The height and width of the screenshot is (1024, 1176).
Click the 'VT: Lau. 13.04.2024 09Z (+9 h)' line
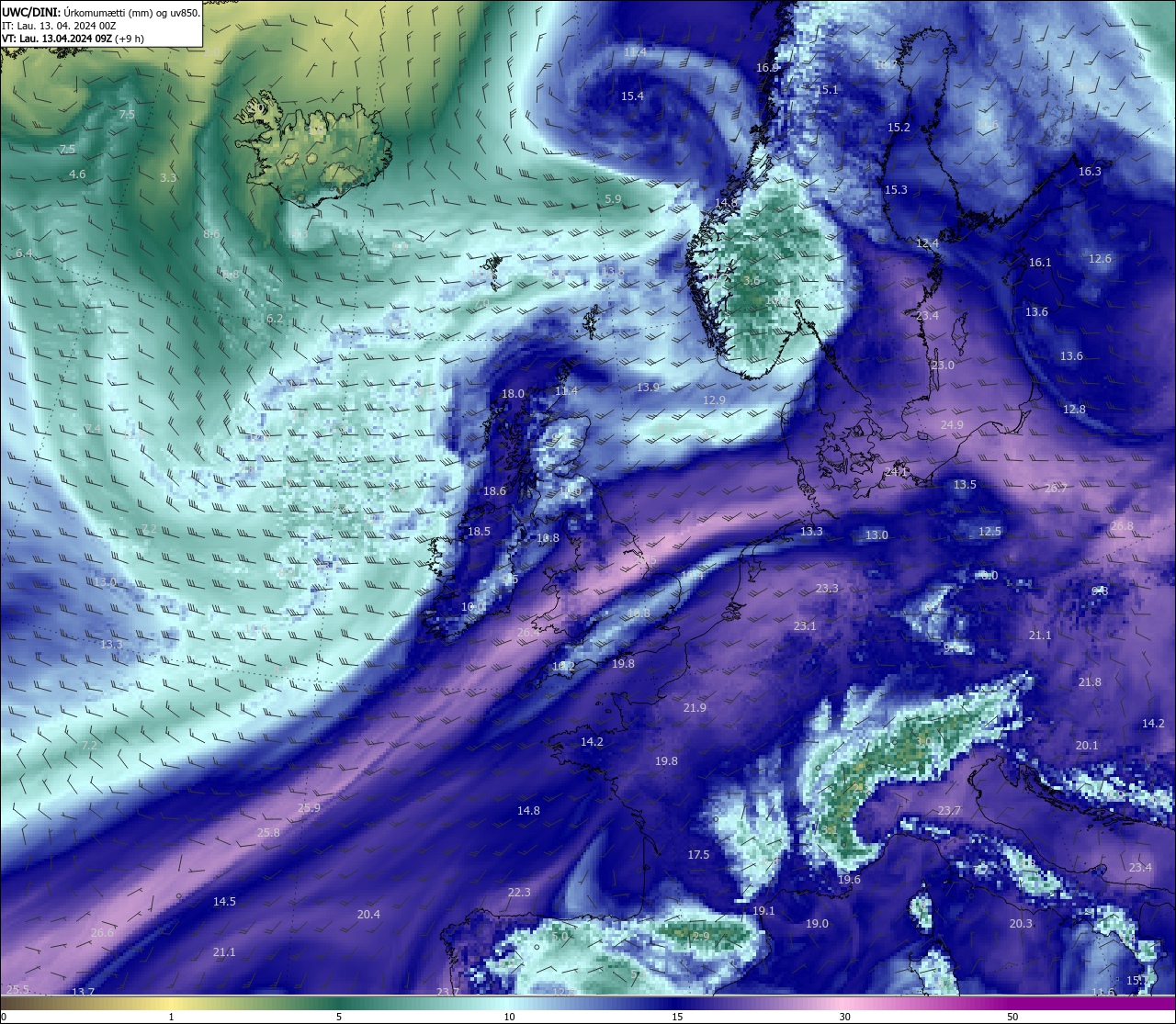tap(73, 39)
